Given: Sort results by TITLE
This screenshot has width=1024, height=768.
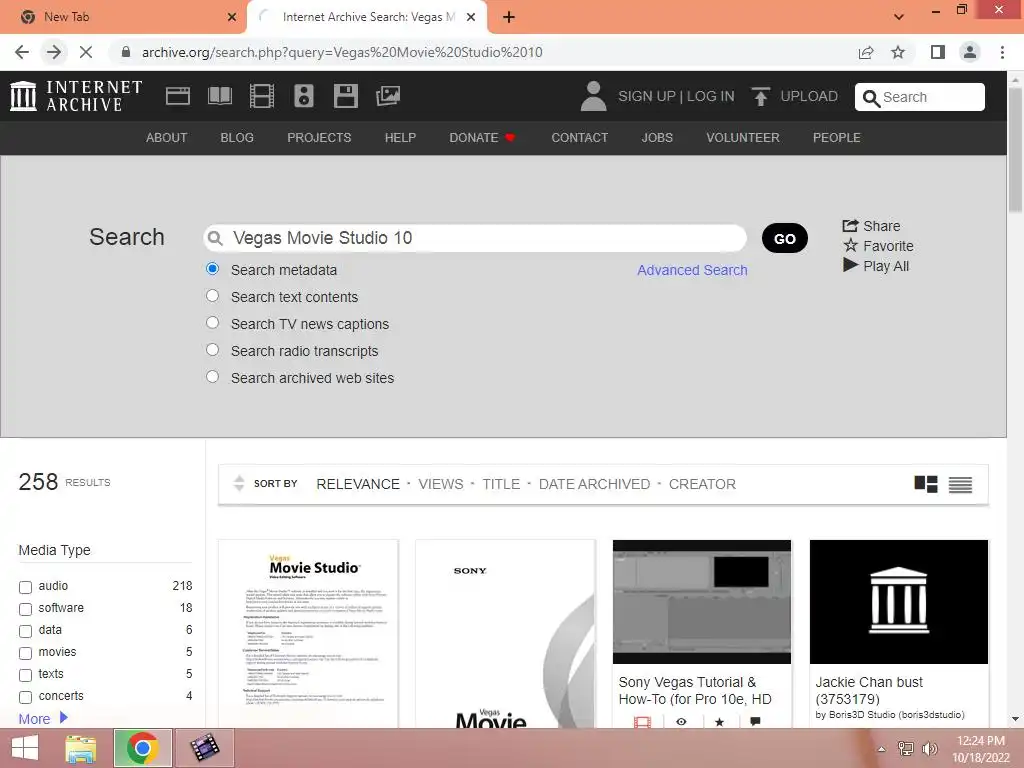Looking at the screenshot, I should click(501, 484).
